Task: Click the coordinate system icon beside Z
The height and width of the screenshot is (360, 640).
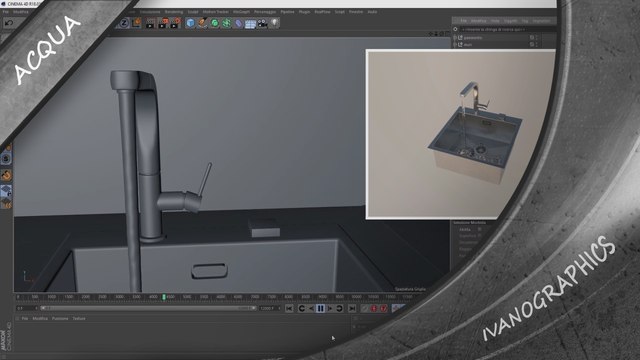Action: tap(137, 23)
